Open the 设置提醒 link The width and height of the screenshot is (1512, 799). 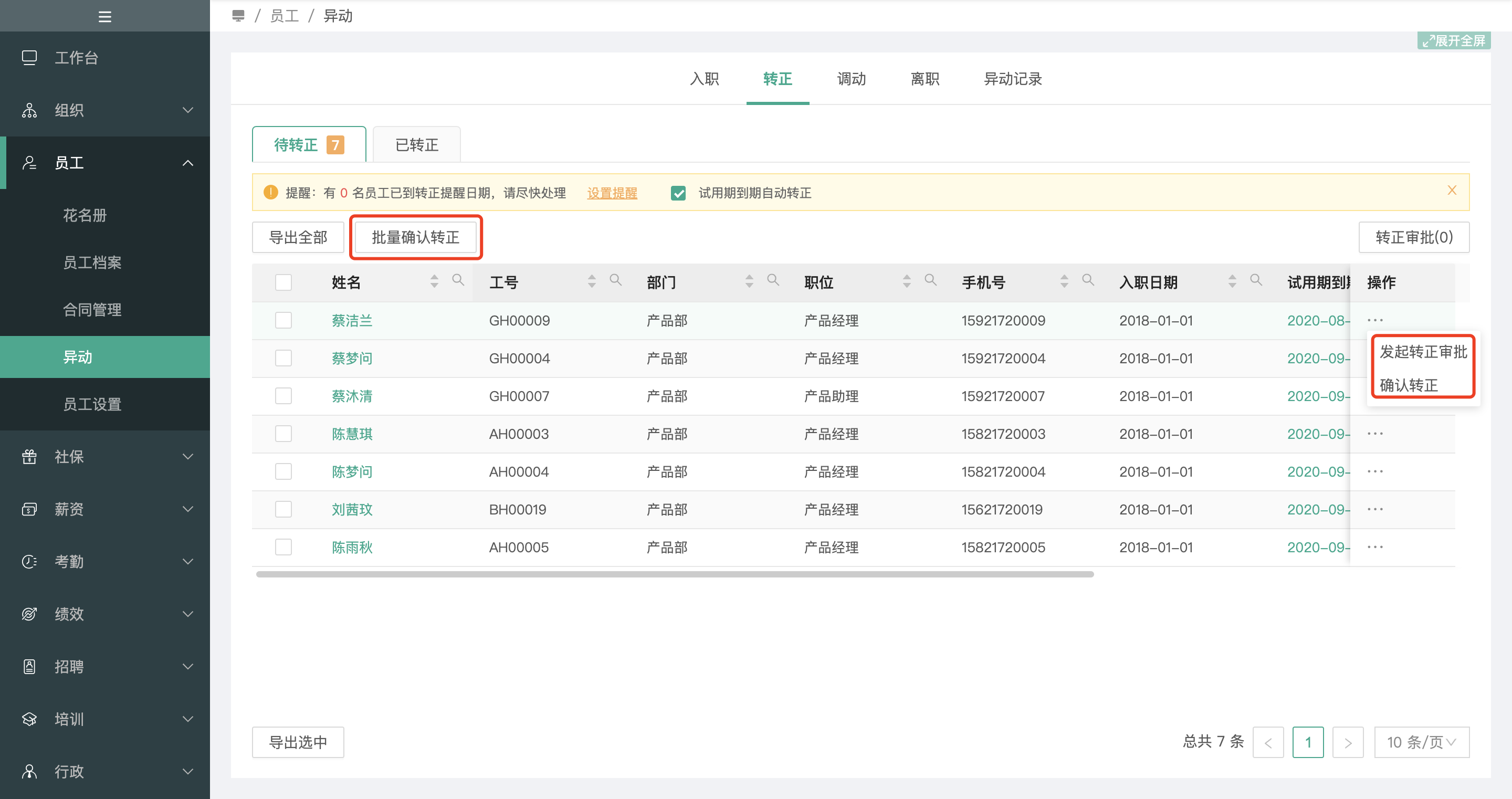[612, 193]
